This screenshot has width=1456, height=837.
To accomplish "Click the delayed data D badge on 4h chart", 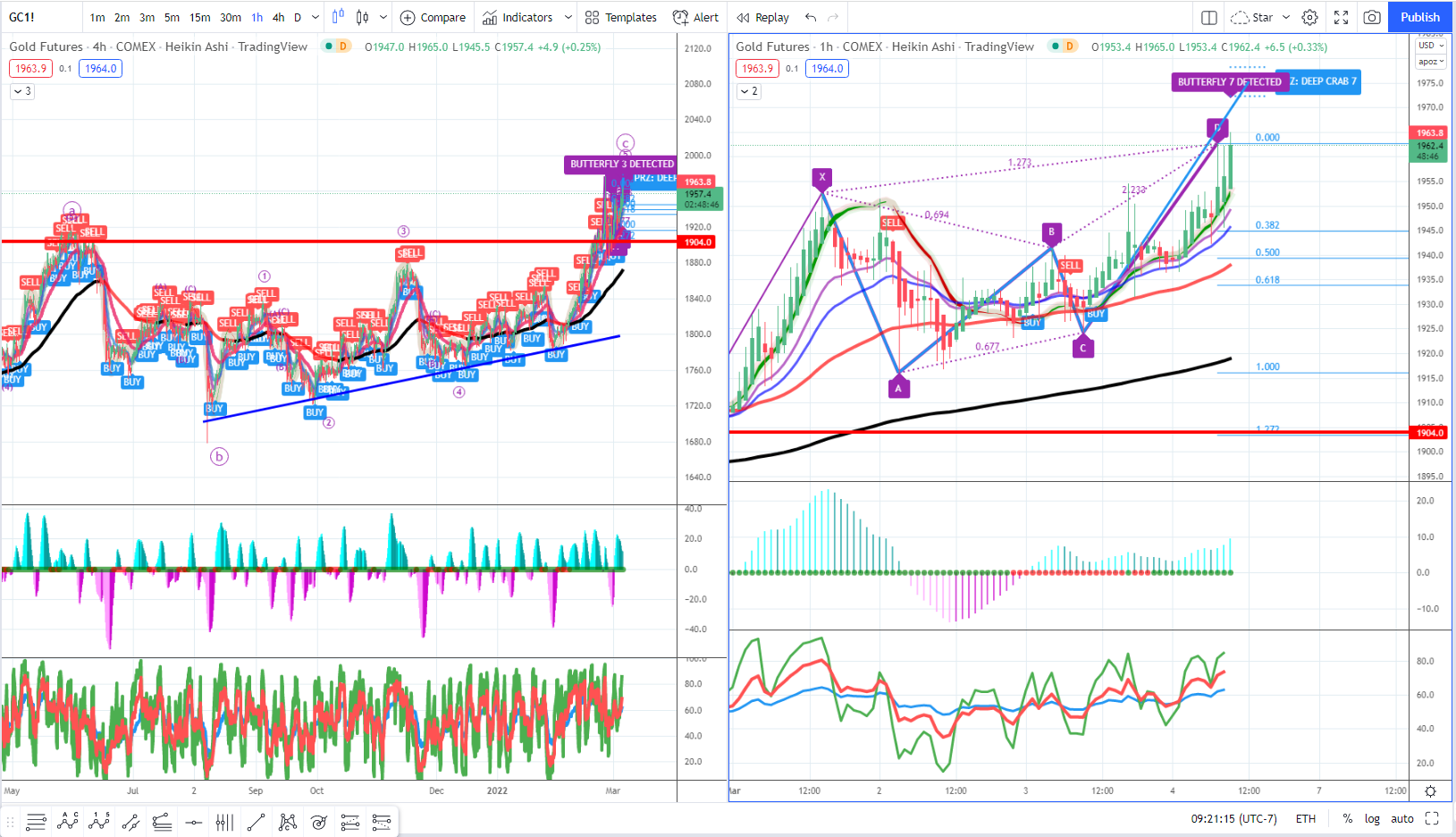I will click(342, 46).
